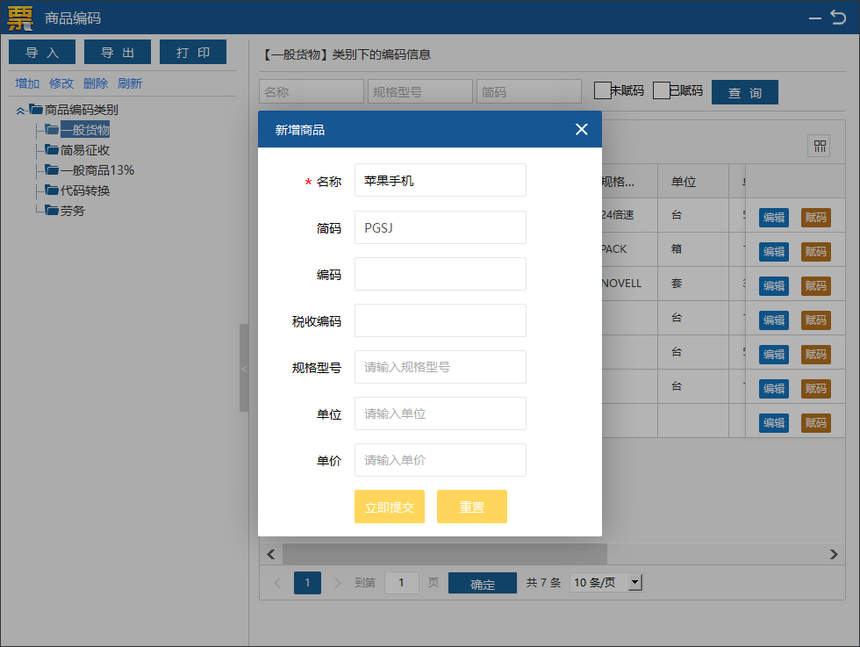This screenshot has width=860, height=647.
Task: Click the 重置 button
Action: click(472, 507)
